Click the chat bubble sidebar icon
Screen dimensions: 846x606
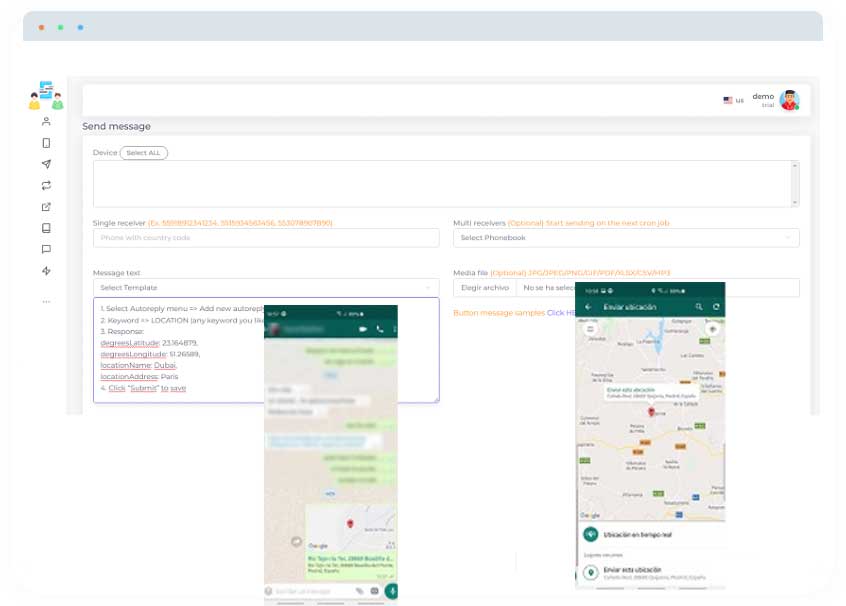coord(46,249)
